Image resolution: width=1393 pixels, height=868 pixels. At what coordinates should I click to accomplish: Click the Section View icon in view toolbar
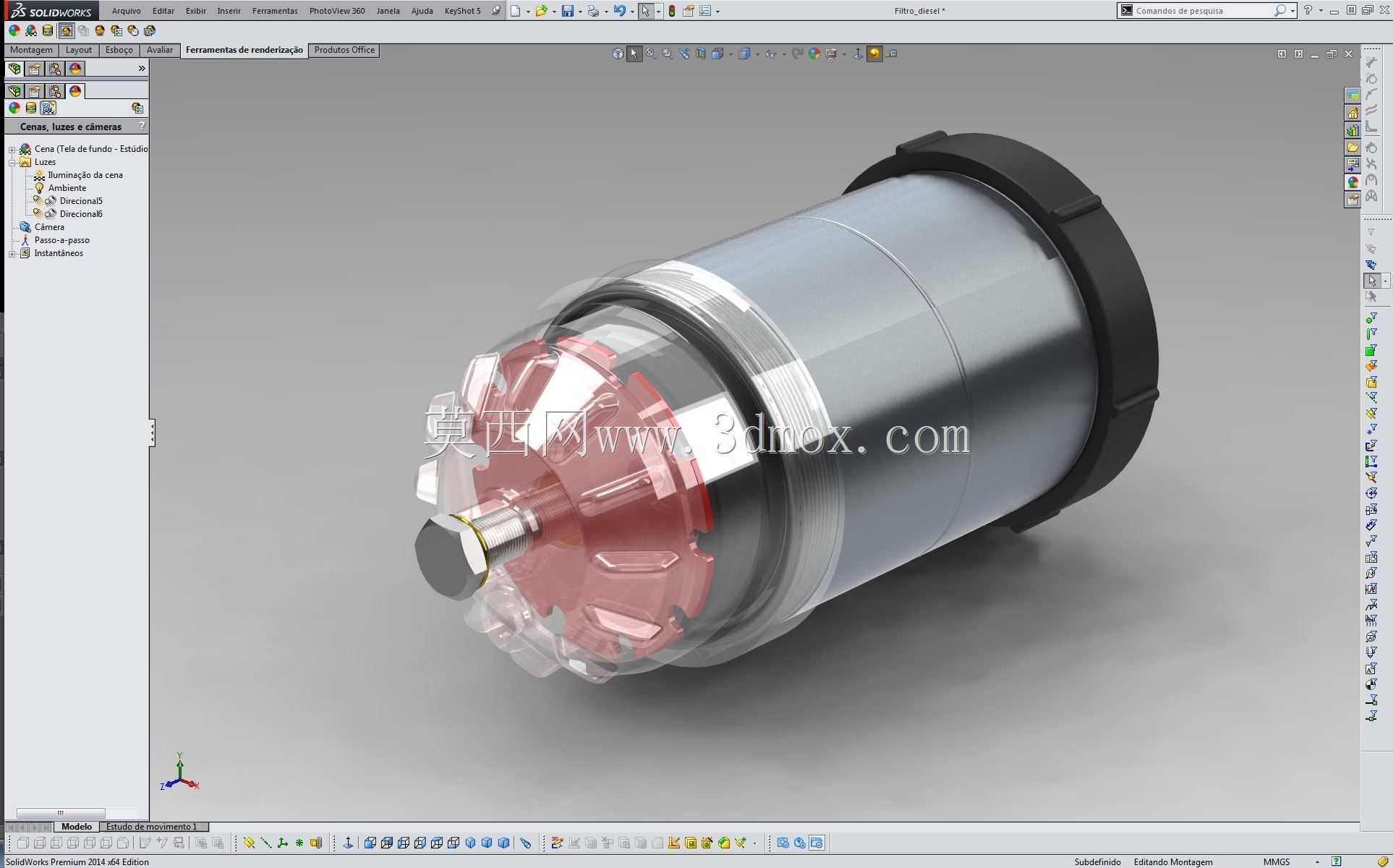(x=701, y=54)
